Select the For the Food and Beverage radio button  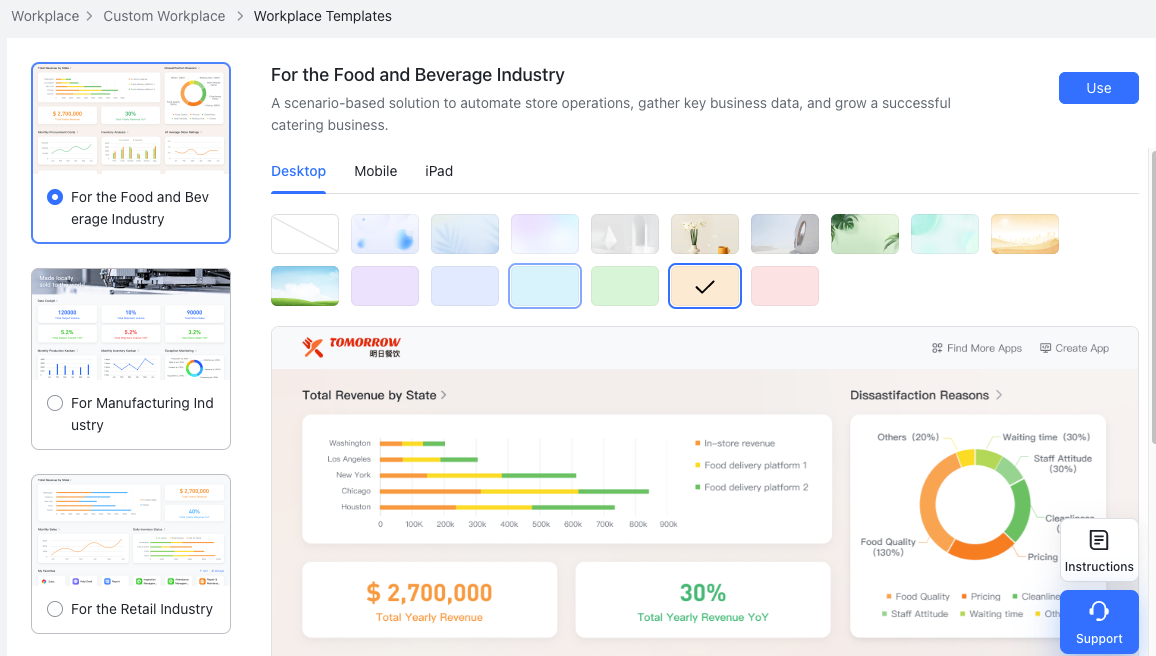coord(55,197)
